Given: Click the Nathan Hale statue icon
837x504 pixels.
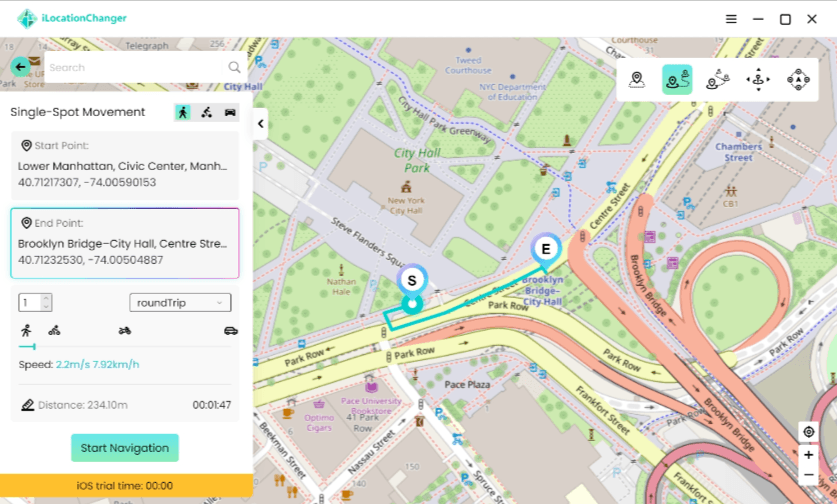Looking at the screenshot, I should click(x=341, y=269).
